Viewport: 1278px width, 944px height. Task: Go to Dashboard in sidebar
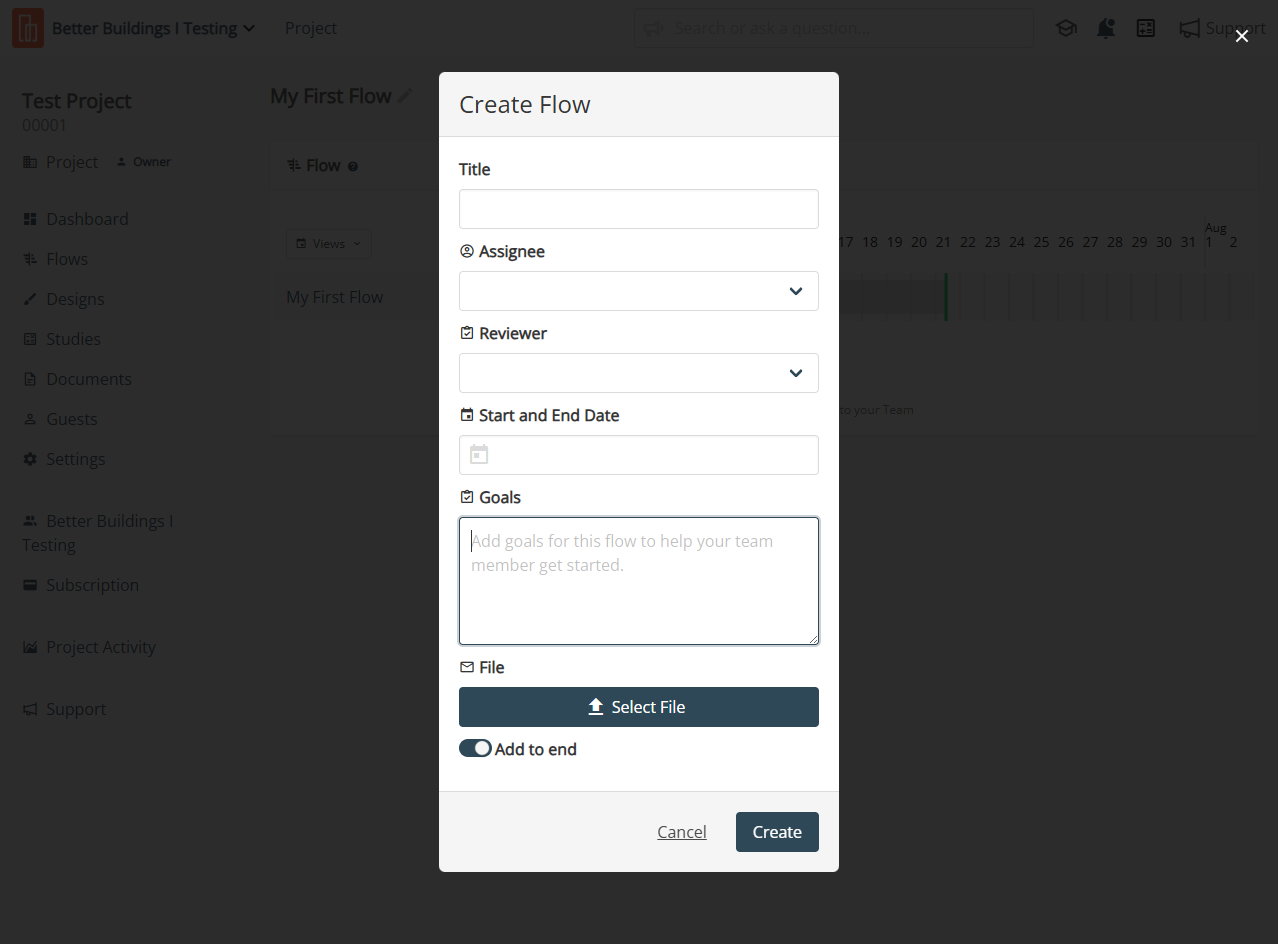click(76, 219)
